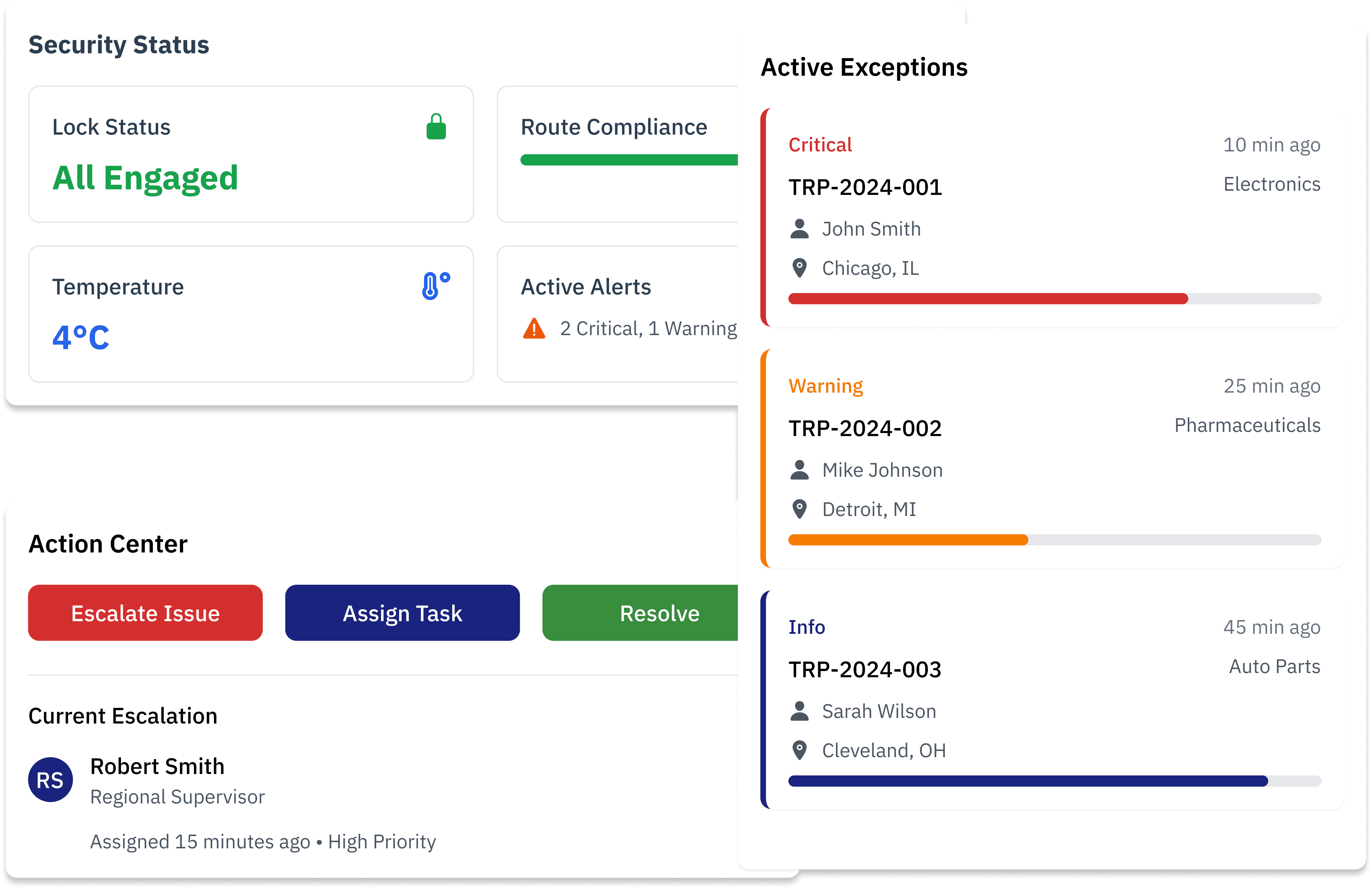Viewport: 1372px width, 889px height.
Task: Select the Warning label on Pharmaceuticals exception
Action: 826,386
